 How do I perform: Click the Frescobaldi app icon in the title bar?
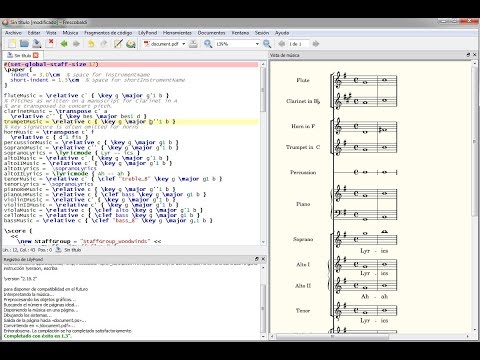5,22
